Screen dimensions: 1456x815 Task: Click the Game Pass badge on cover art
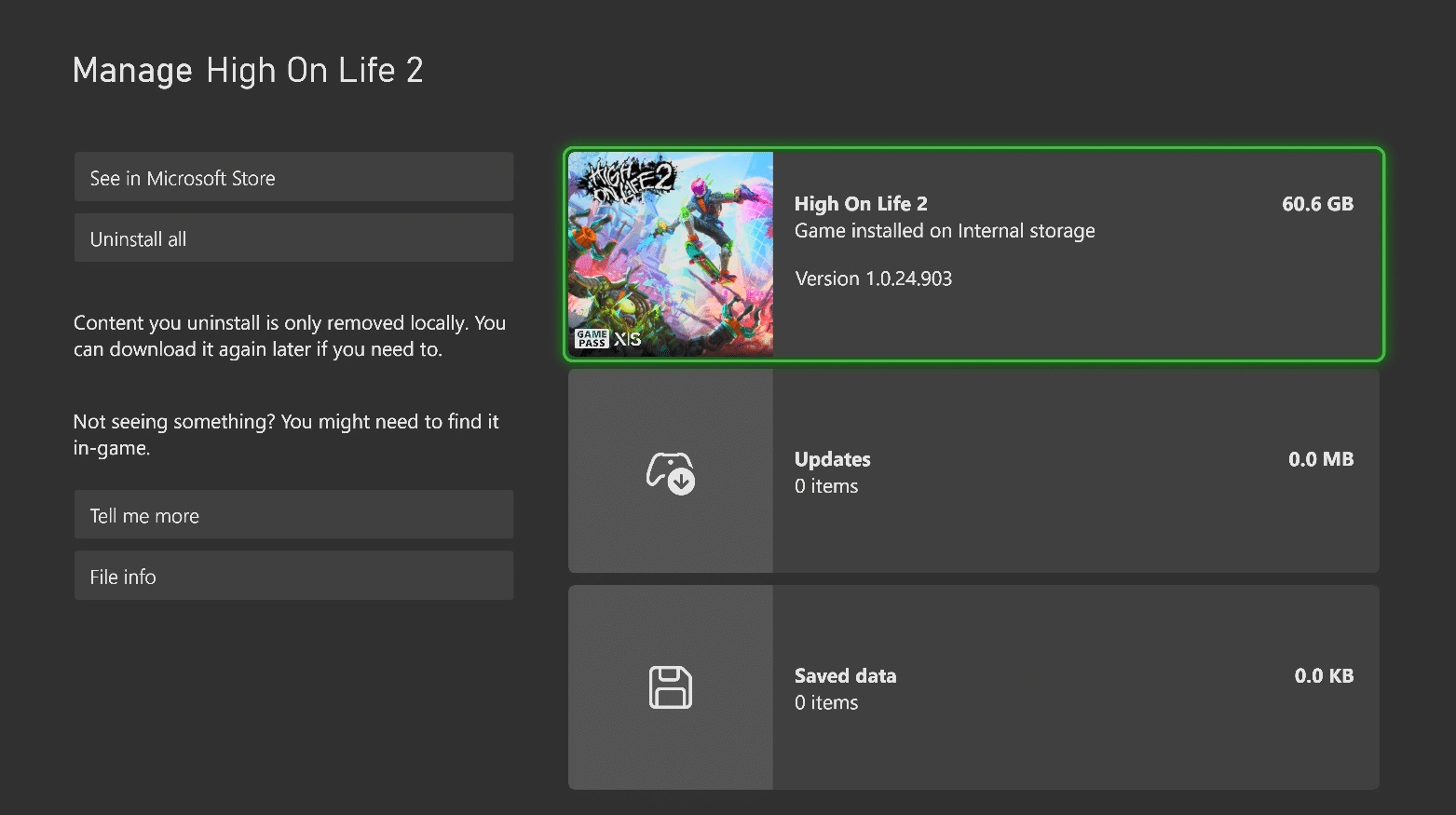pyautogui.click(x=592, y=339)
